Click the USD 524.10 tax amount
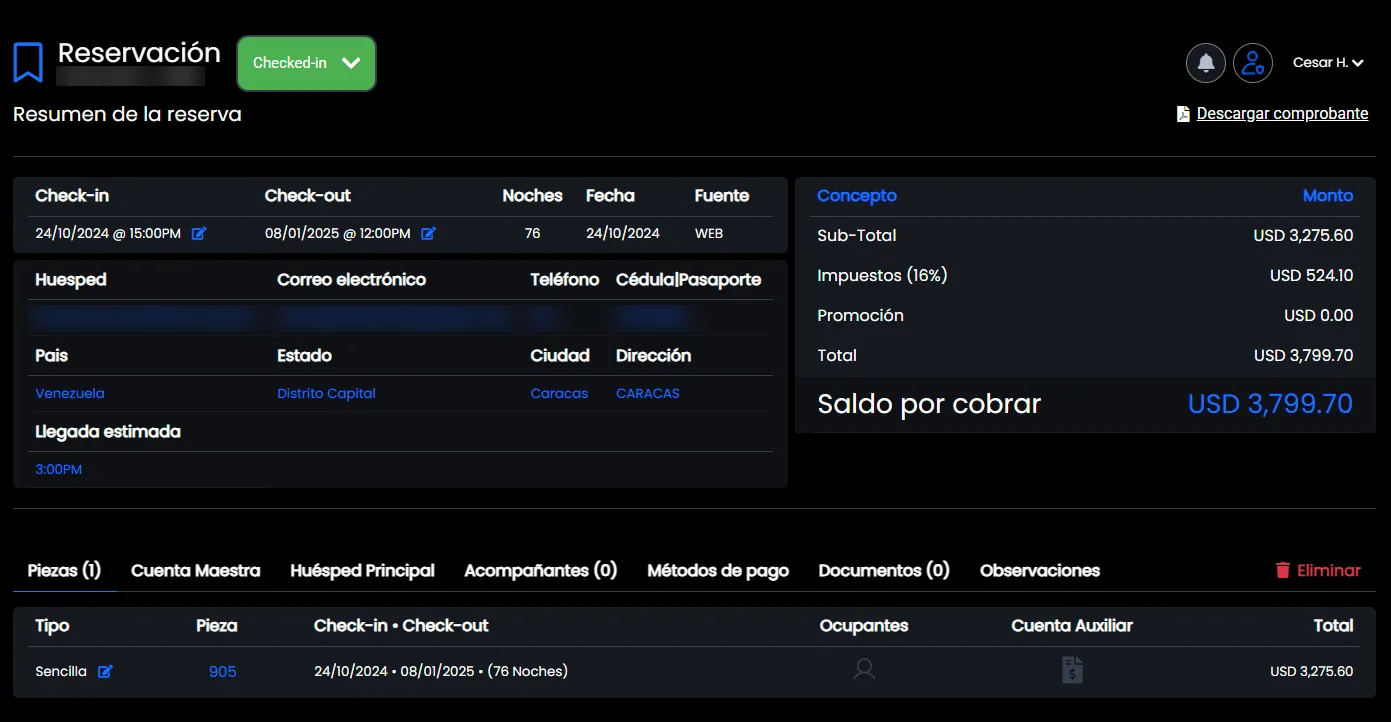 coord(1312,275)
